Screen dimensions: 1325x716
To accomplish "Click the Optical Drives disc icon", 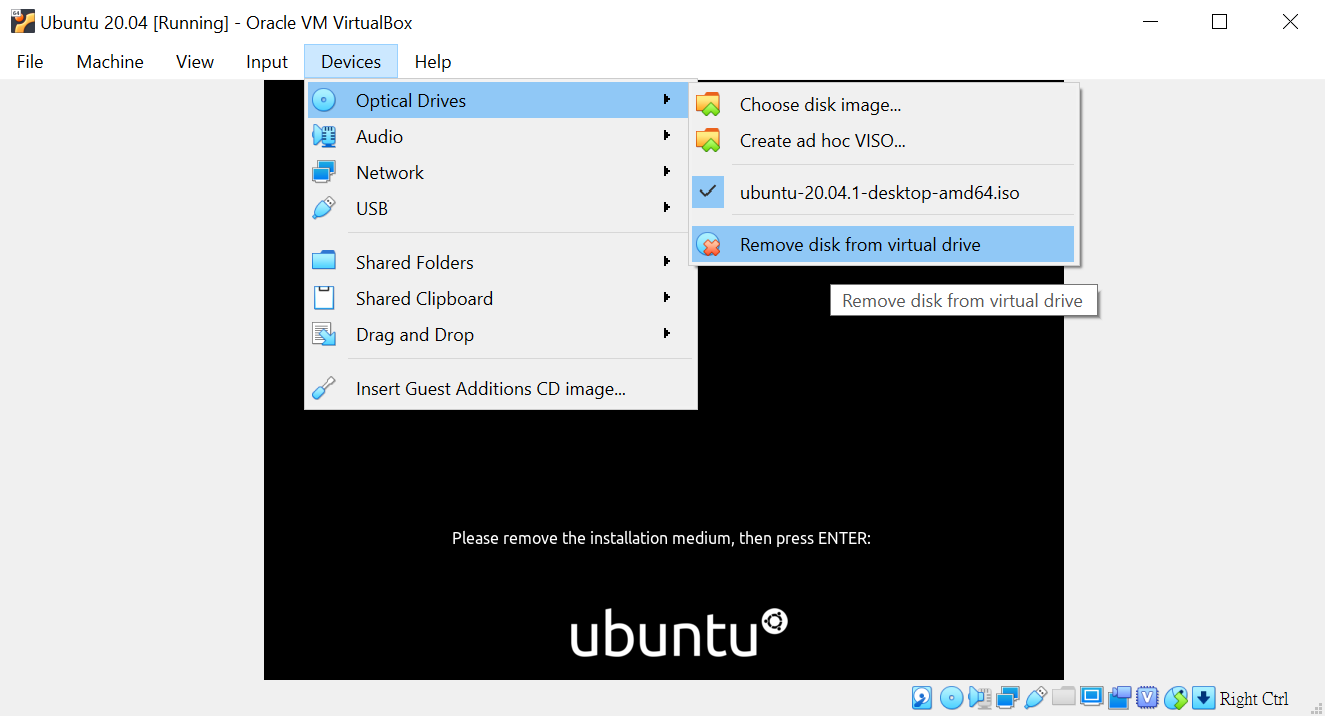I will pyautogui.click(x=324, y=100).
